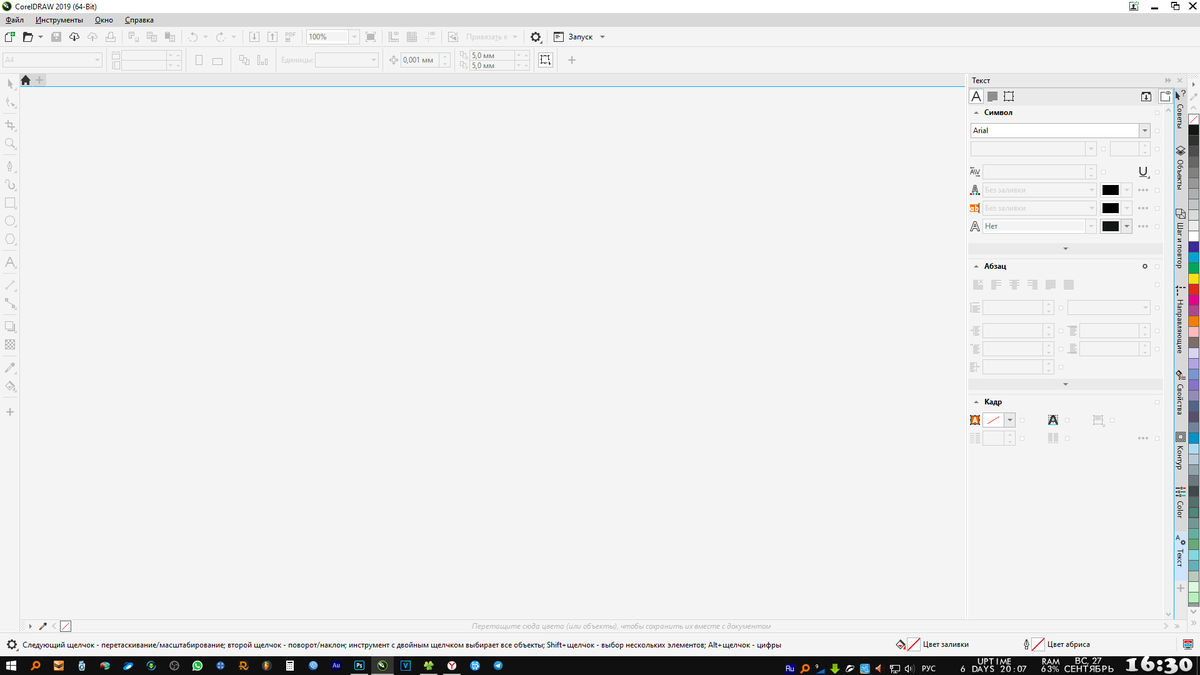Screen dimensions: 1200x675
Task: Open the Запуск launcher dropdown
Action: point(602,37)
